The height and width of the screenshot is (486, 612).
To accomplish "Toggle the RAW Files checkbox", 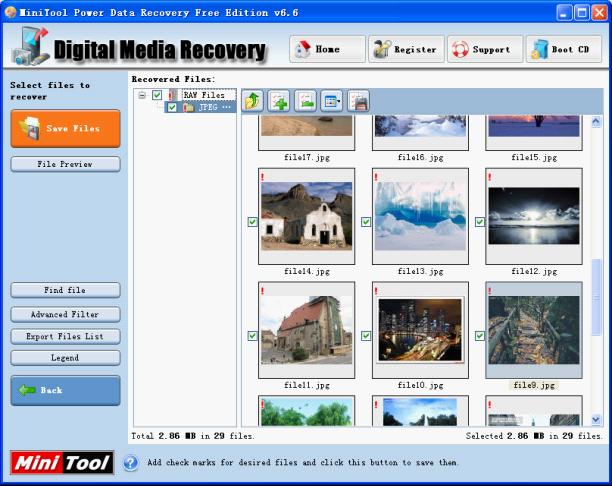I will click(x=157, y=95).
